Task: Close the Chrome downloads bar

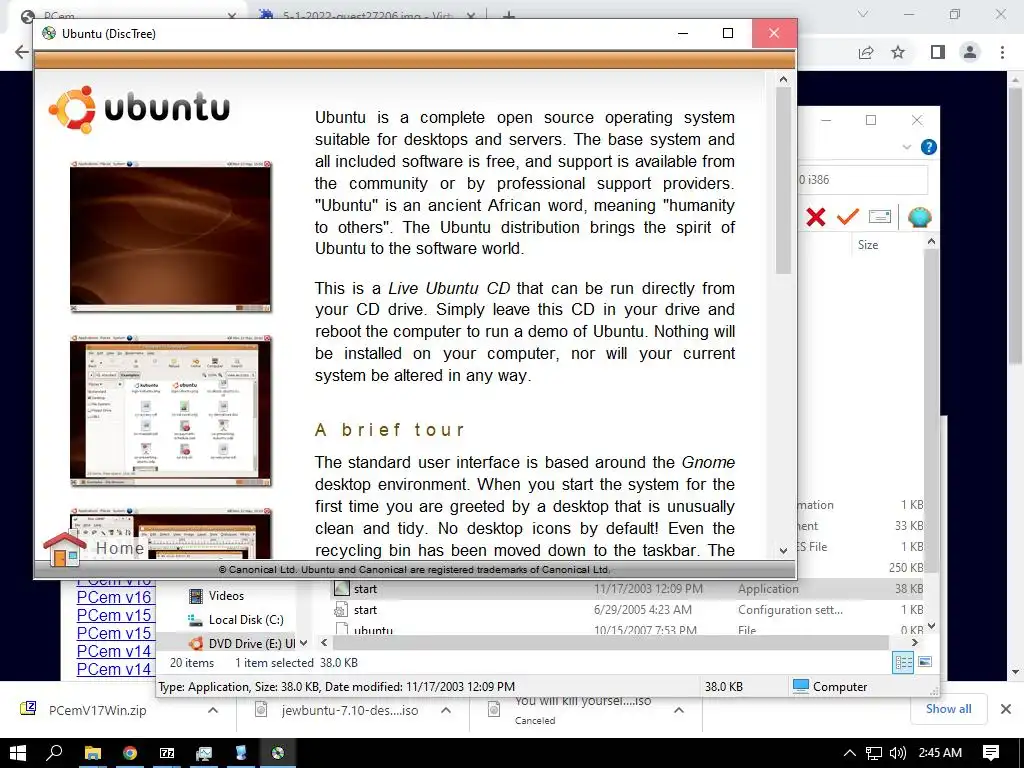Action: (x=1006, y=709)
